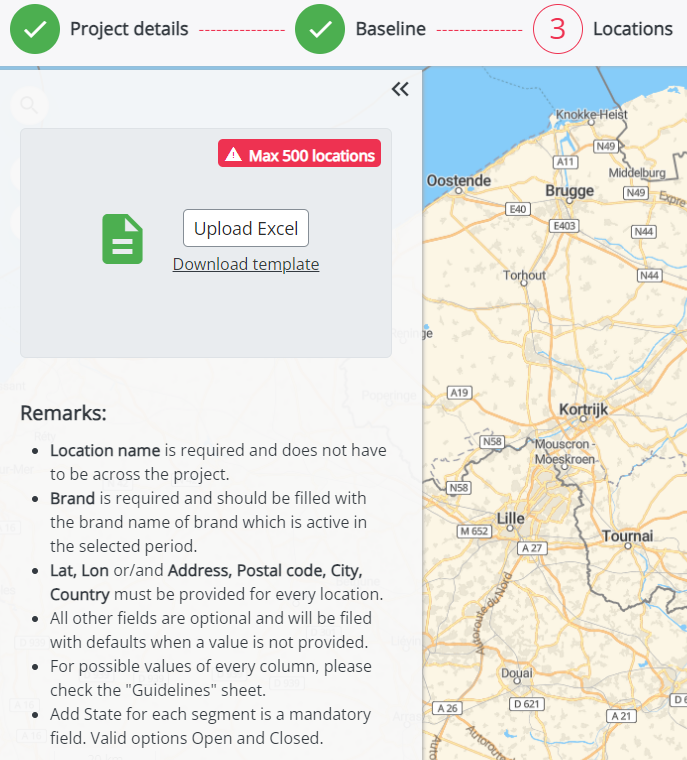Click Douai label on the map
The width and height of the screenshot is (687, 760).
click(516, 673)
